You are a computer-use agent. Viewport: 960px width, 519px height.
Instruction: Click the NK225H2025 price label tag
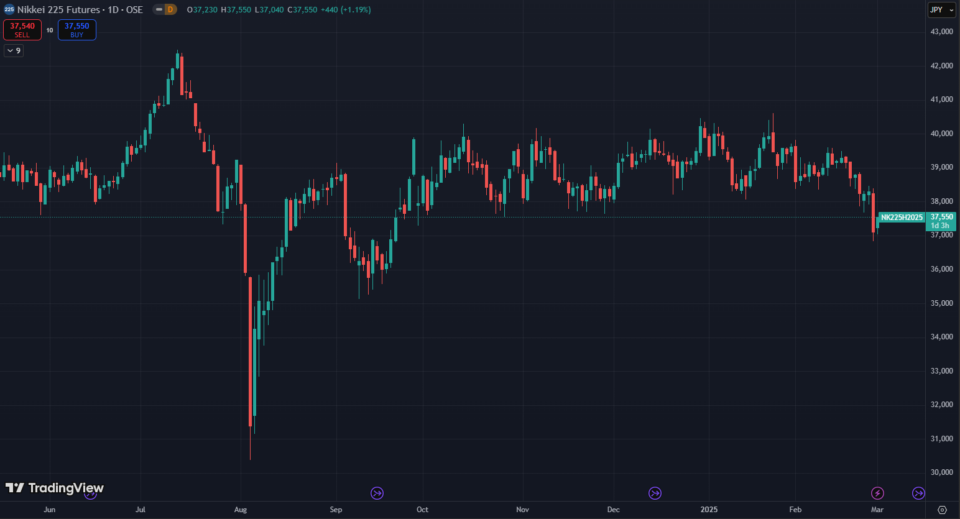pos(900,216)
